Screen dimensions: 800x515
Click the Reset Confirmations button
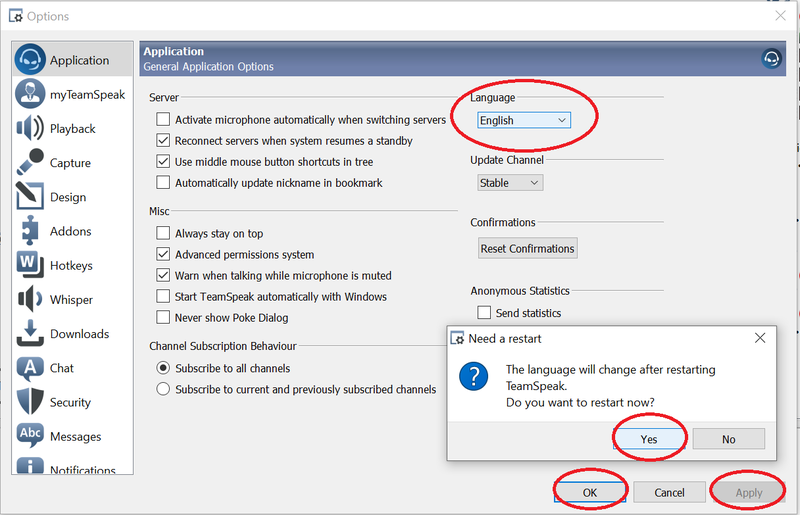(x=528, y=249)
